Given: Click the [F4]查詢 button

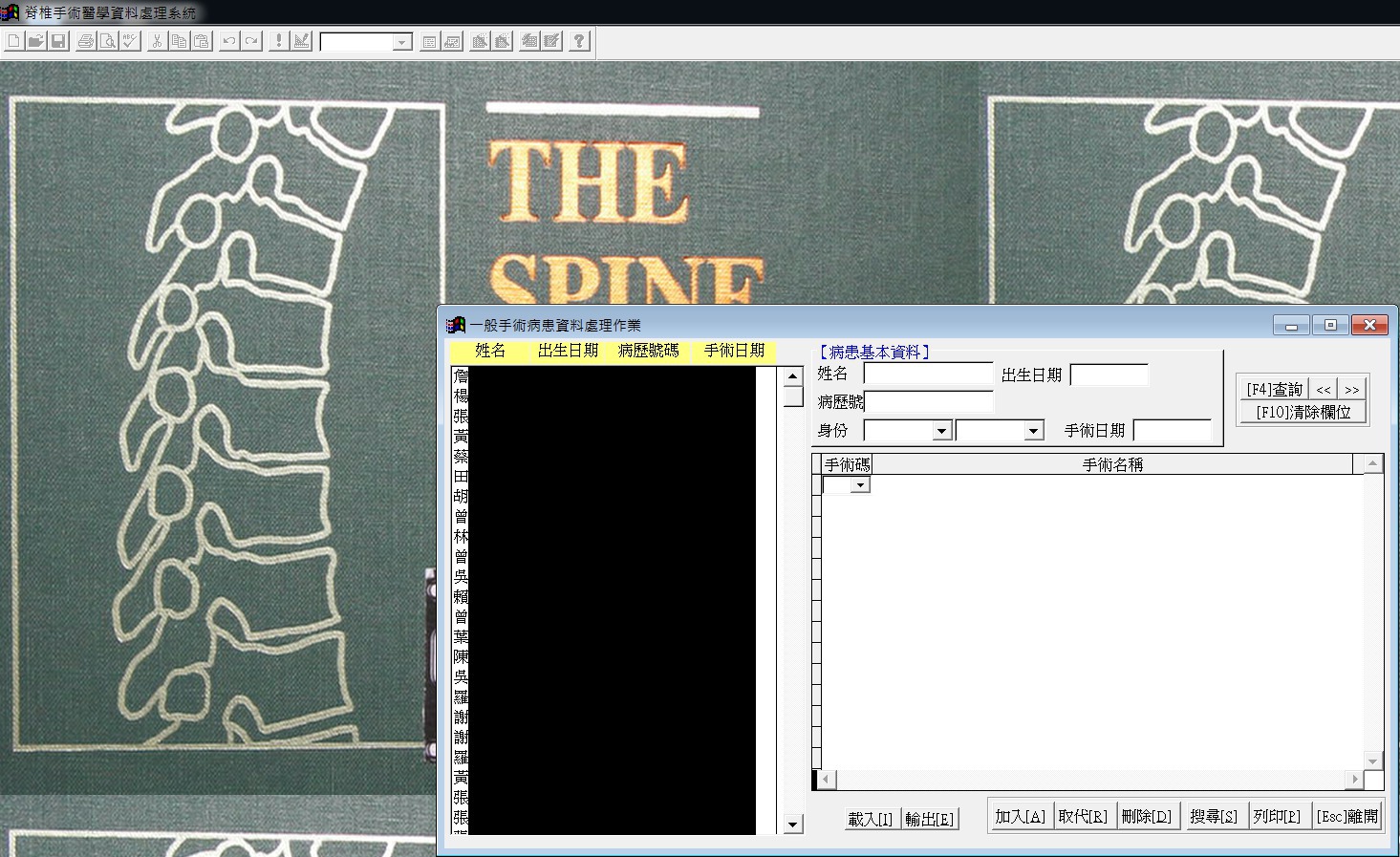Looking at the screenshot, I should pyautogui.click(x=1275, y=389).
